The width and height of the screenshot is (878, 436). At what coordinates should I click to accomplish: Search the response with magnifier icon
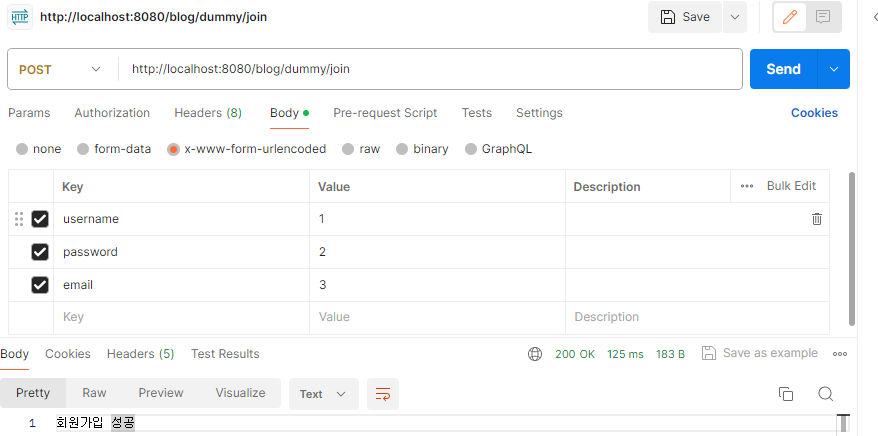pyautogui.click(x=825, y=394)
